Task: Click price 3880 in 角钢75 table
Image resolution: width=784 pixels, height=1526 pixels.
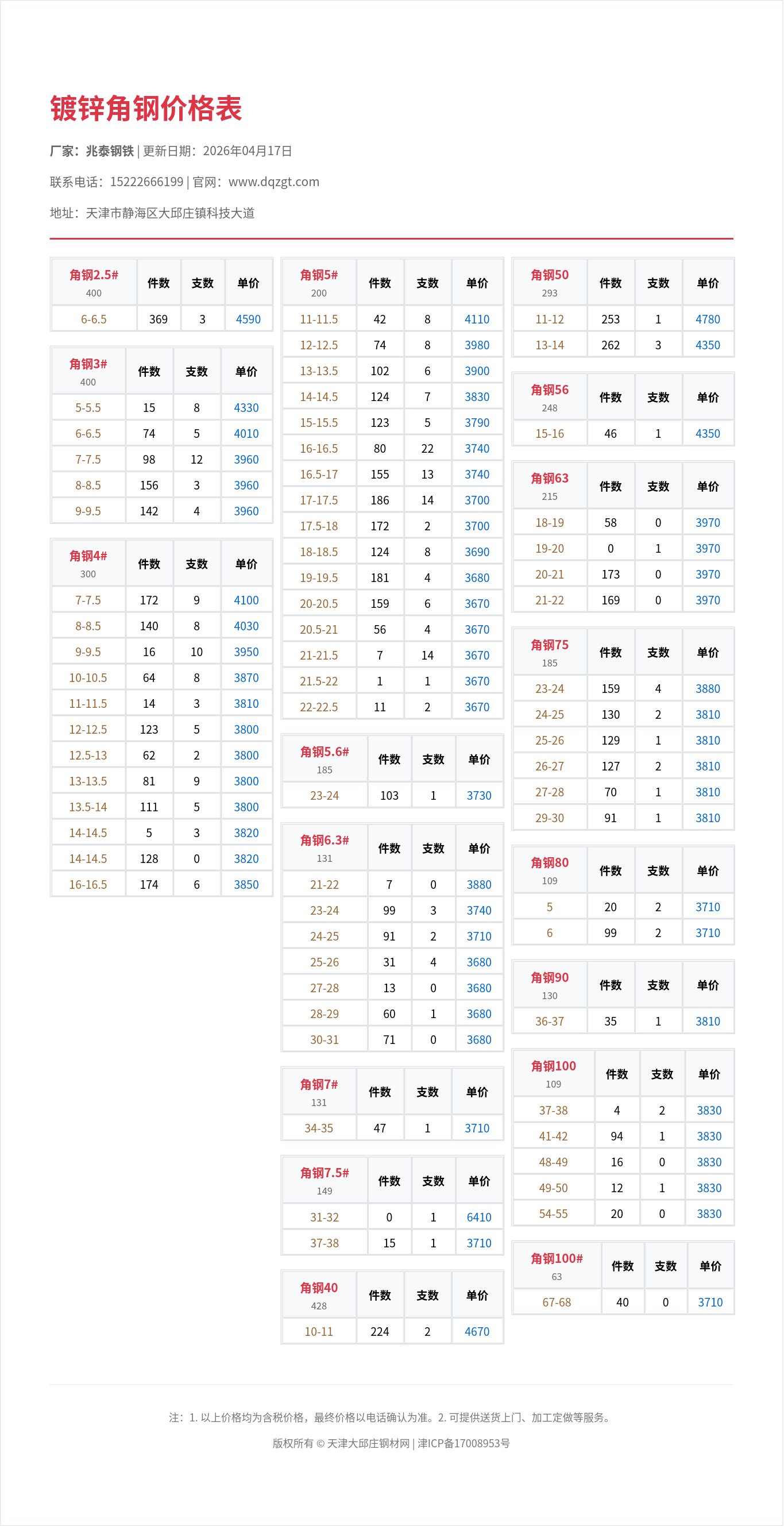Action: (708, 689)
